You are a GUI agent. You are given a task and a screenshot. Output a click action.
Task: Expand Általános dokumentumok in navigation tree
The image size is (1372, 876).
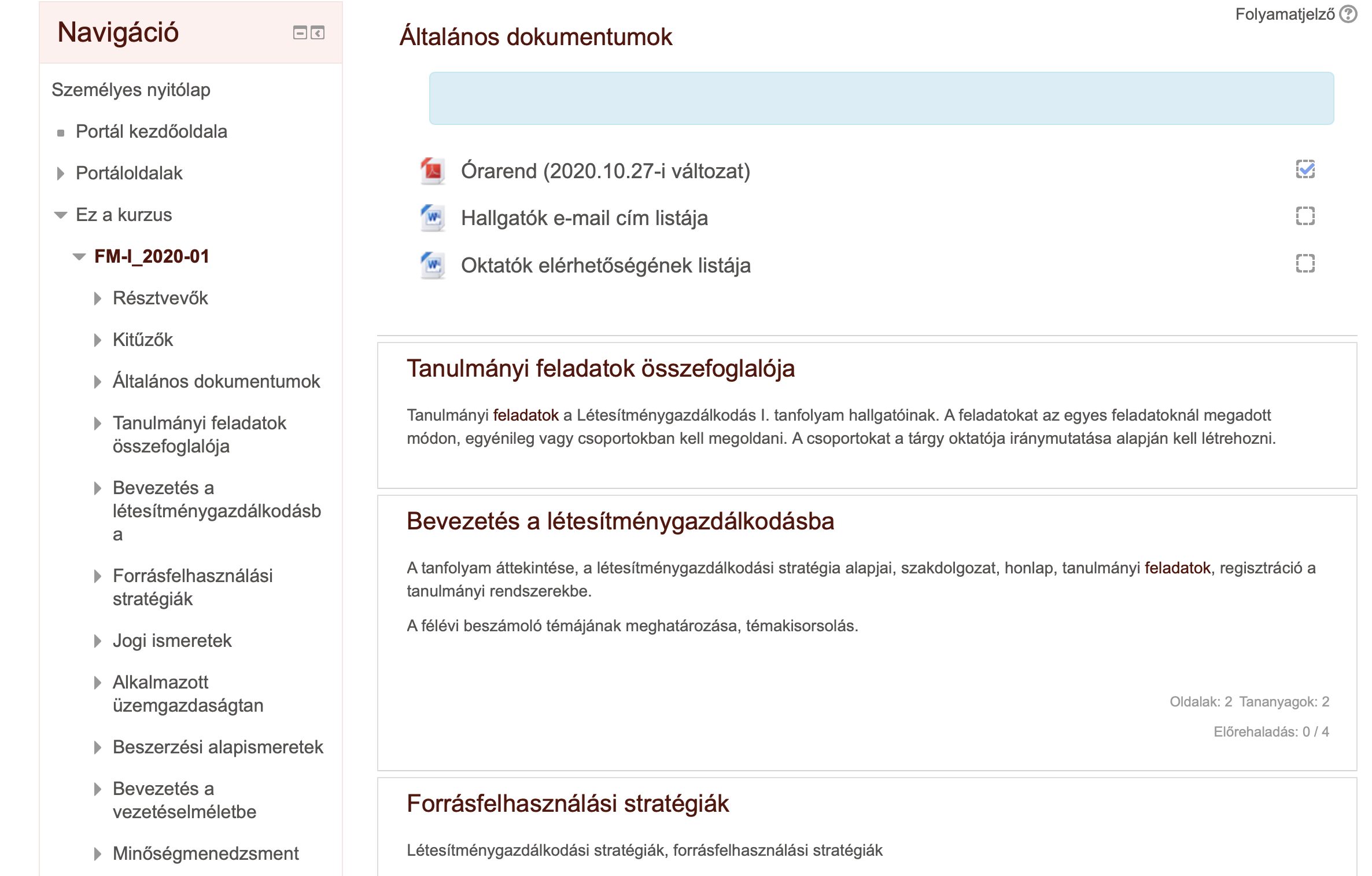click(98, 382)
